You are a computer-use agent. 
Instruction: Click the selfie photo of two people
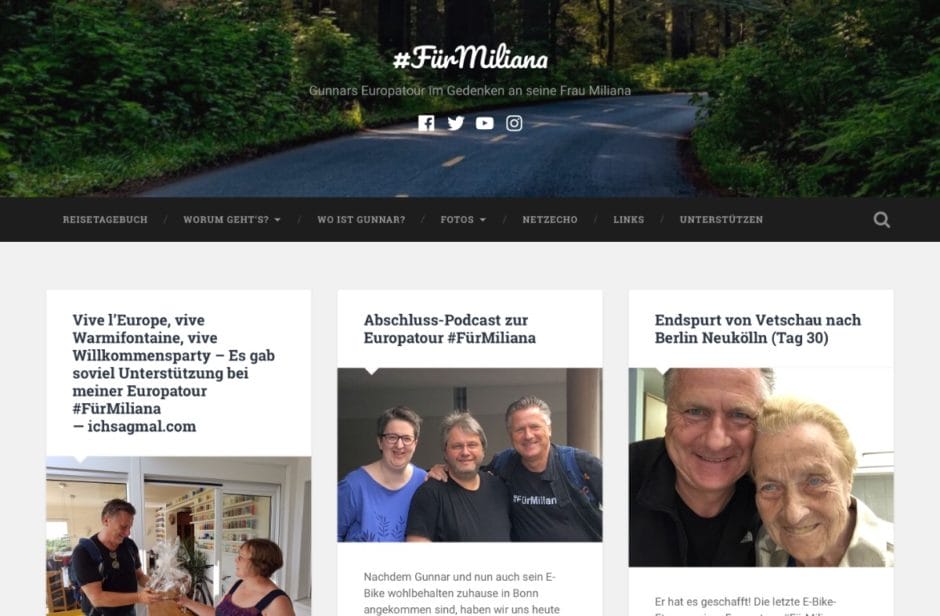(761, 467)
